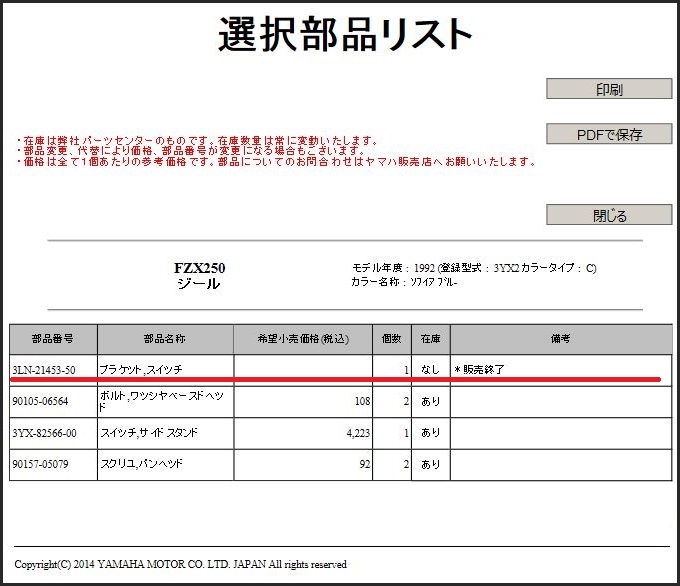
Task: Select part number 3LN-21453-50
Action: pos(43,369)
